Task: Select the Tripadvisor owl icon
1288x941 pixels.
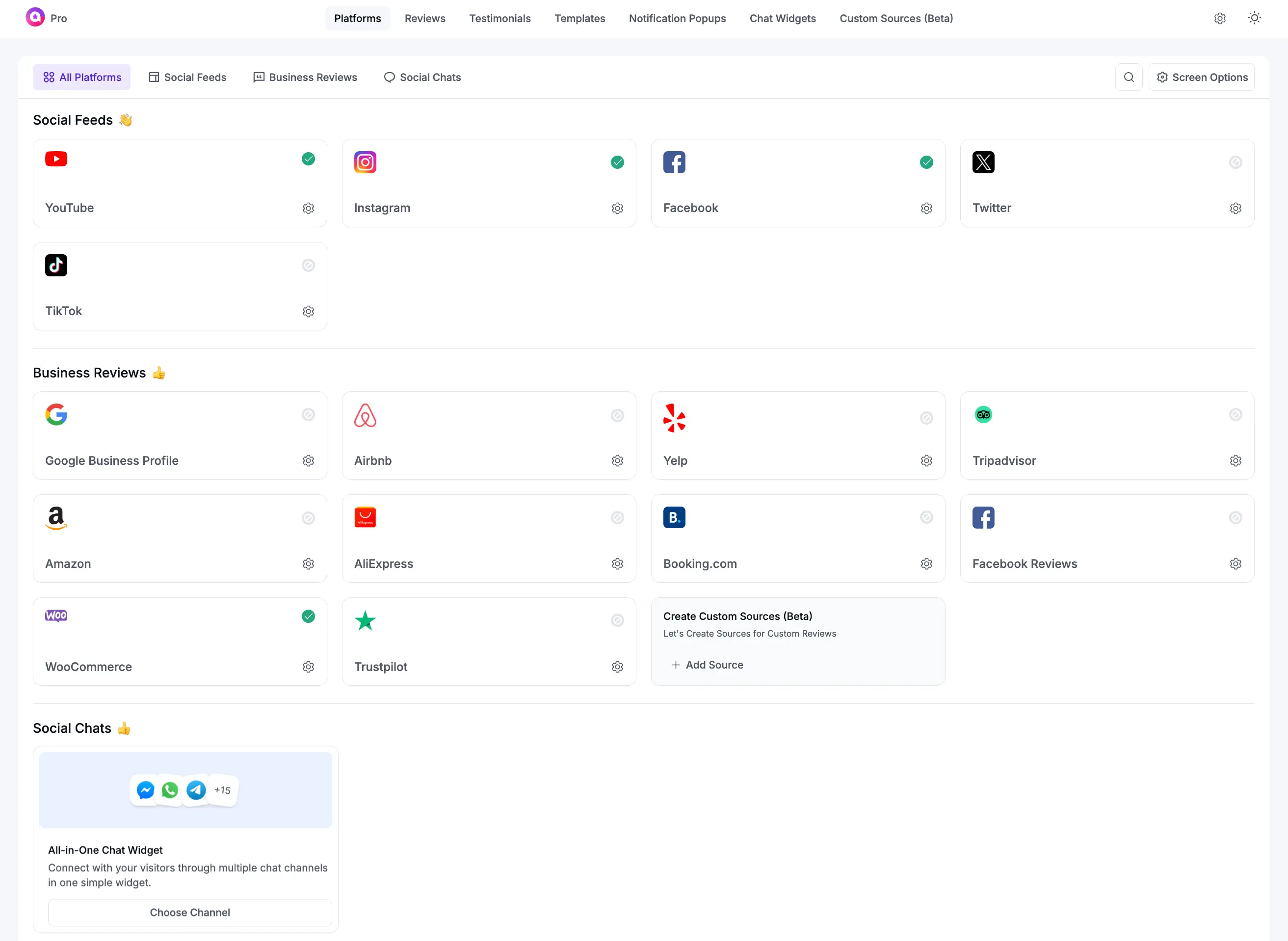Action: [983, 414]
